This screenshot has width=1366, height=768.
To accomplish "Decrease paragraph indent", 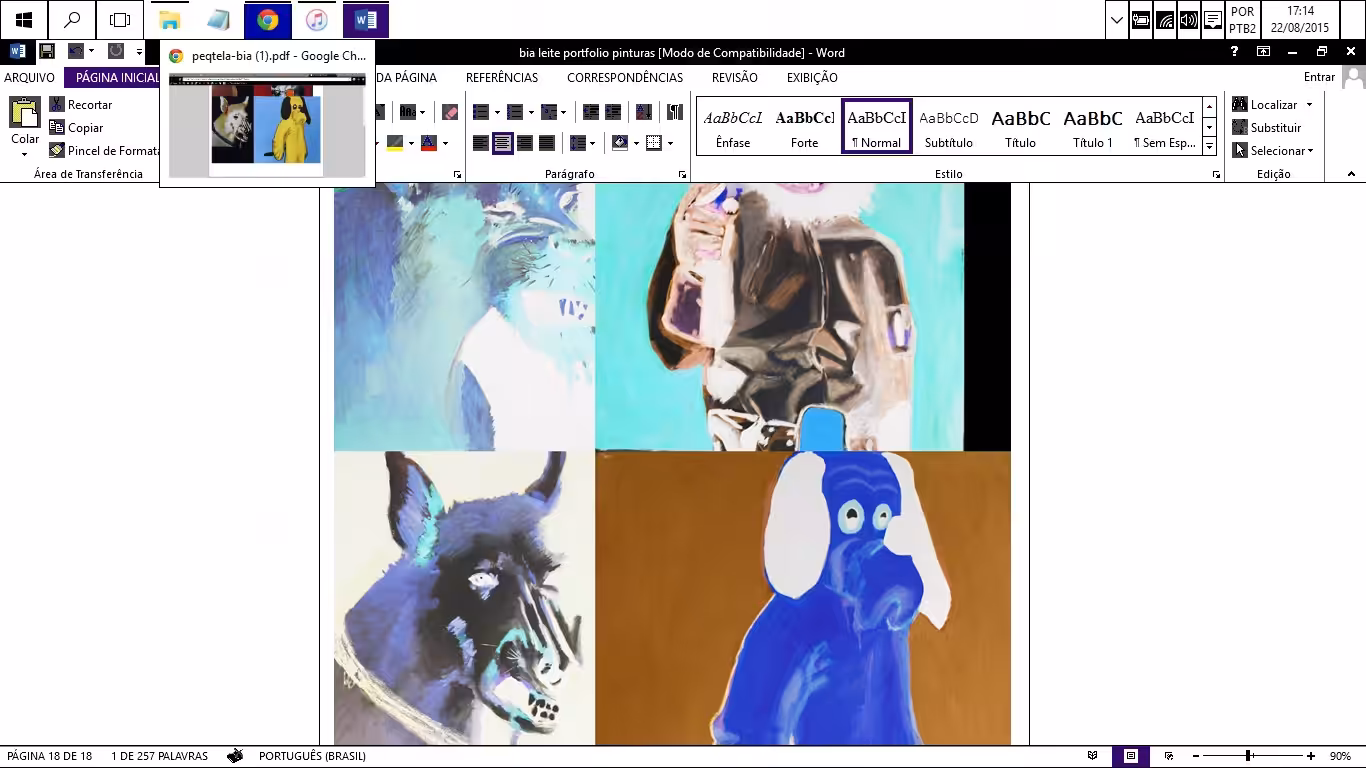I will (591, 112).
